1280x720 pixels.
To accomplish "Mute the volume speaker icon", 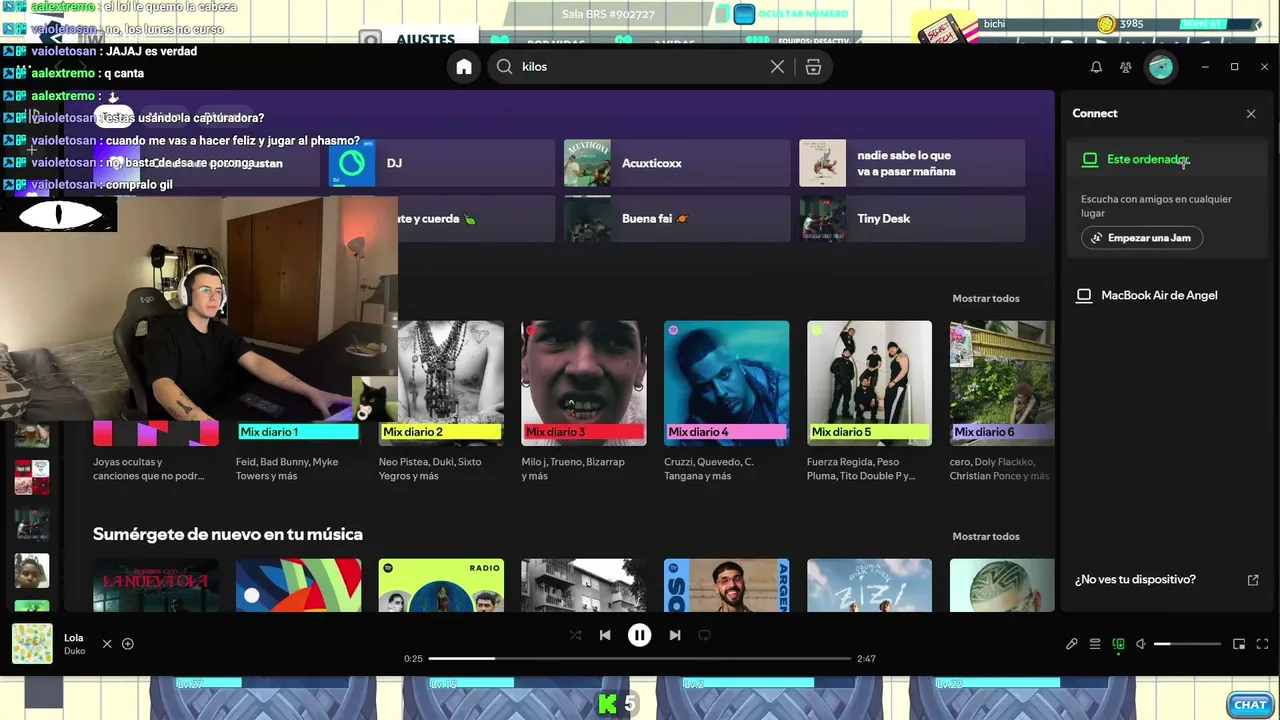I will [1141, 645].
